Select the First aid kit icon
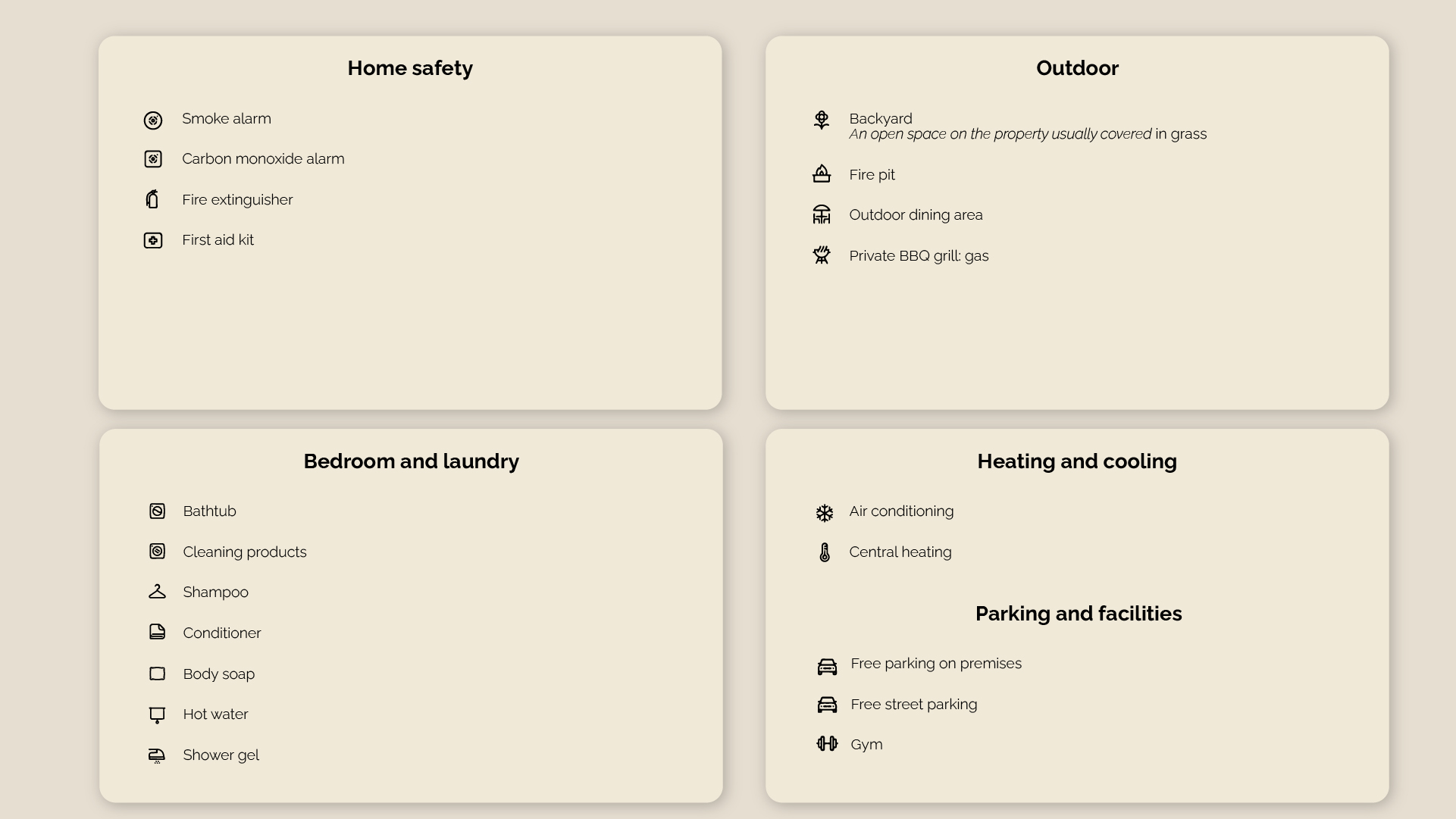The width and height of the screenshot is (1456, 819). pyautogui.click(x=153, y=240)
